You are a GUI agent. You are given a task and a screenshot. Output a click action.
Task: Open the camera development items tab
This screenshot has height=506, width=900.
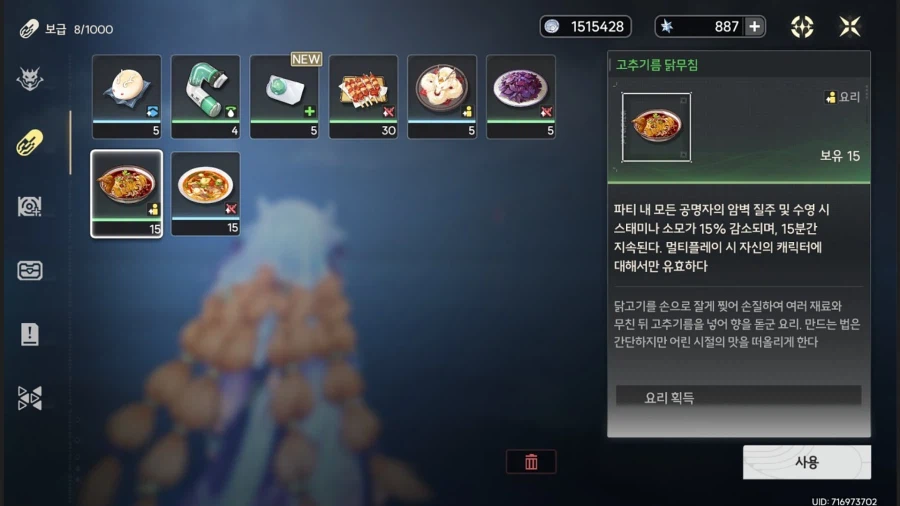tap(30, 207)
